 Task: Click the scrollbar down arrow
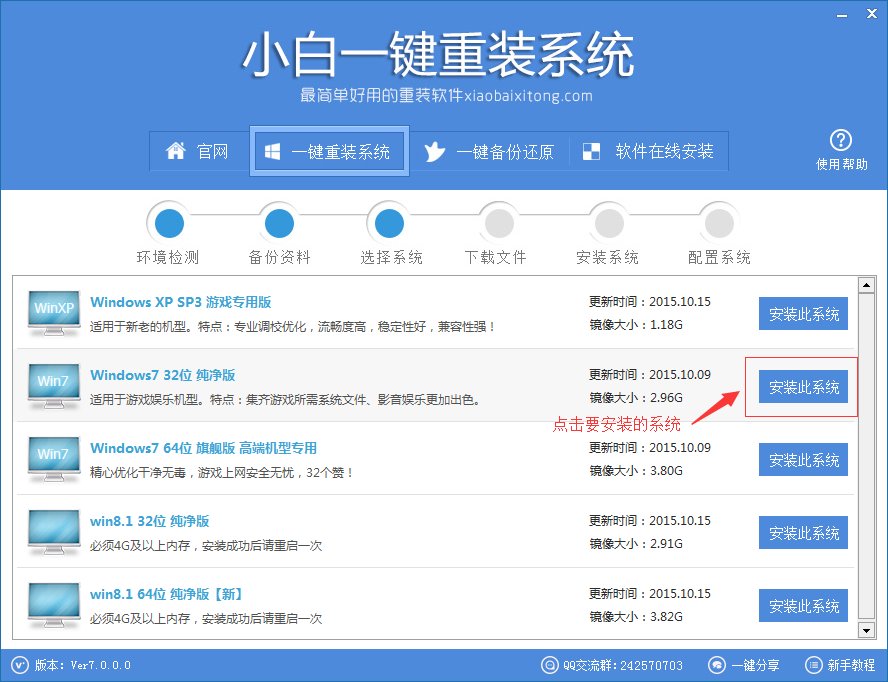pos(868,631)
